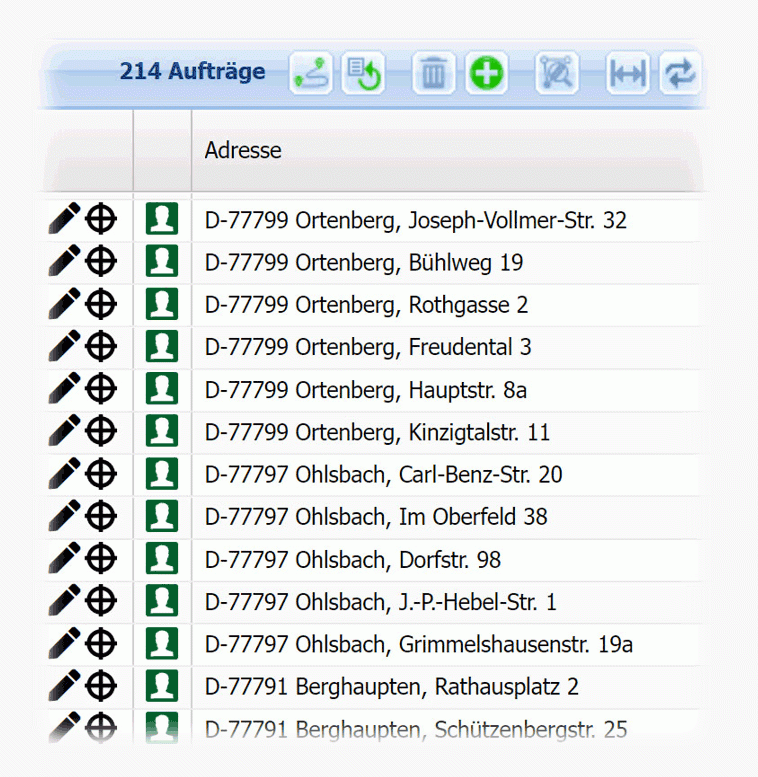The width and height of the screenshot is (758, 777).
Task: Select the Carl-Benz-Str. 20 Ohlsbach address row
Action: tap(383, 474)
